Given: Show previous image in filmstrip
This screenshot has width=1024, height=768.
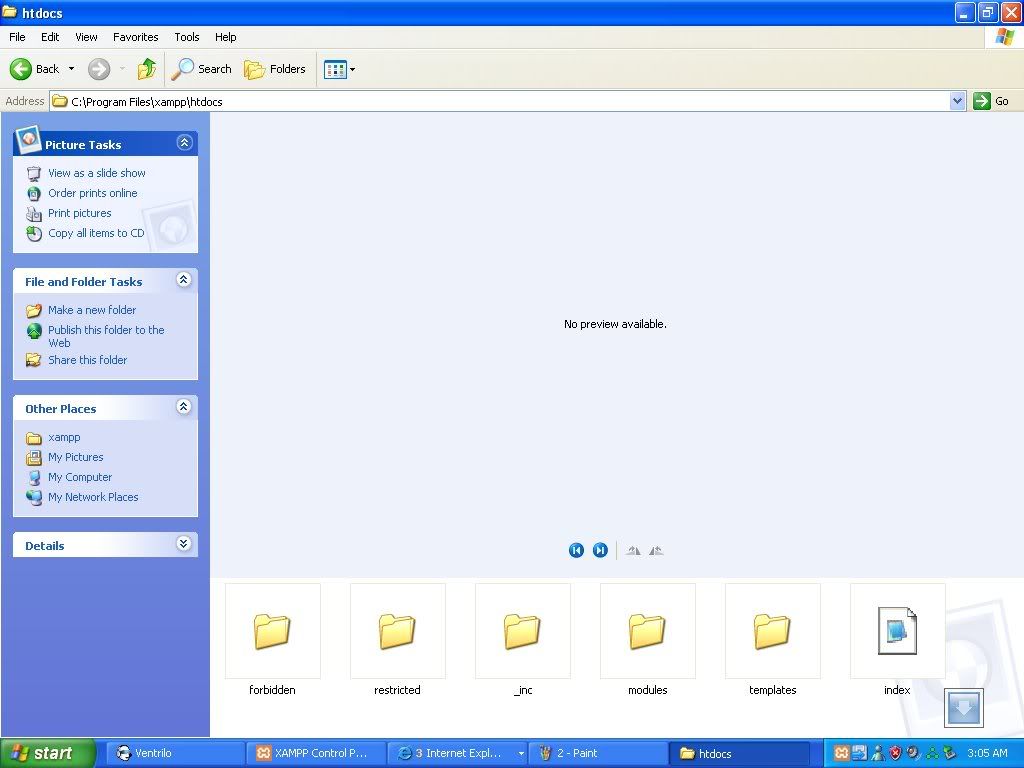Looking at the screenshot, I should coord(576,550).
